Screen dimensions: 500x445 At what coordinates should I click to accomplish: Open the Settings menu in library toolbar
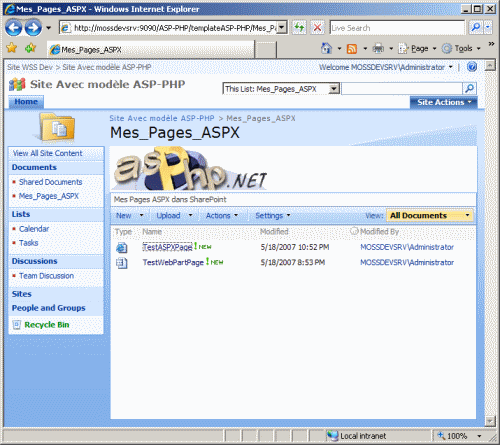coord(272,216)
